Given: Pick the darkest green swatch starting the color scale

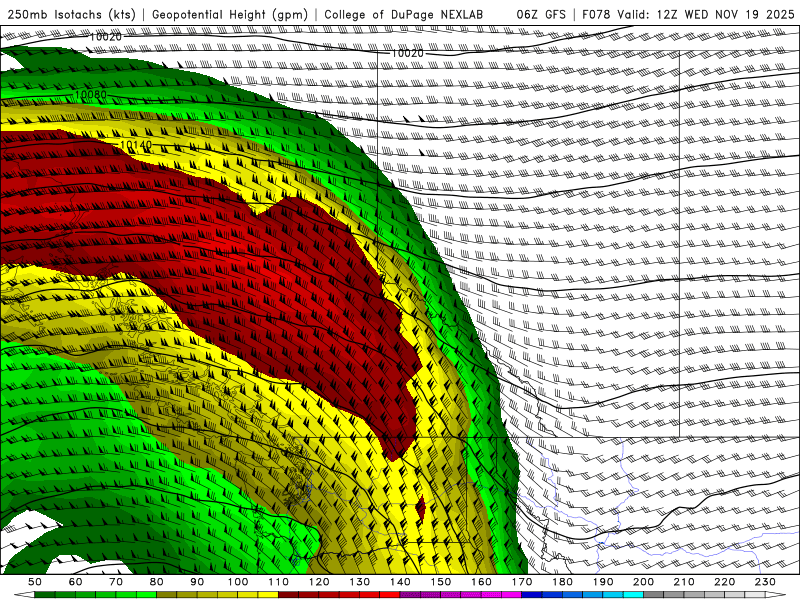Looking at the screenshot, I should (x=44, y=595).
